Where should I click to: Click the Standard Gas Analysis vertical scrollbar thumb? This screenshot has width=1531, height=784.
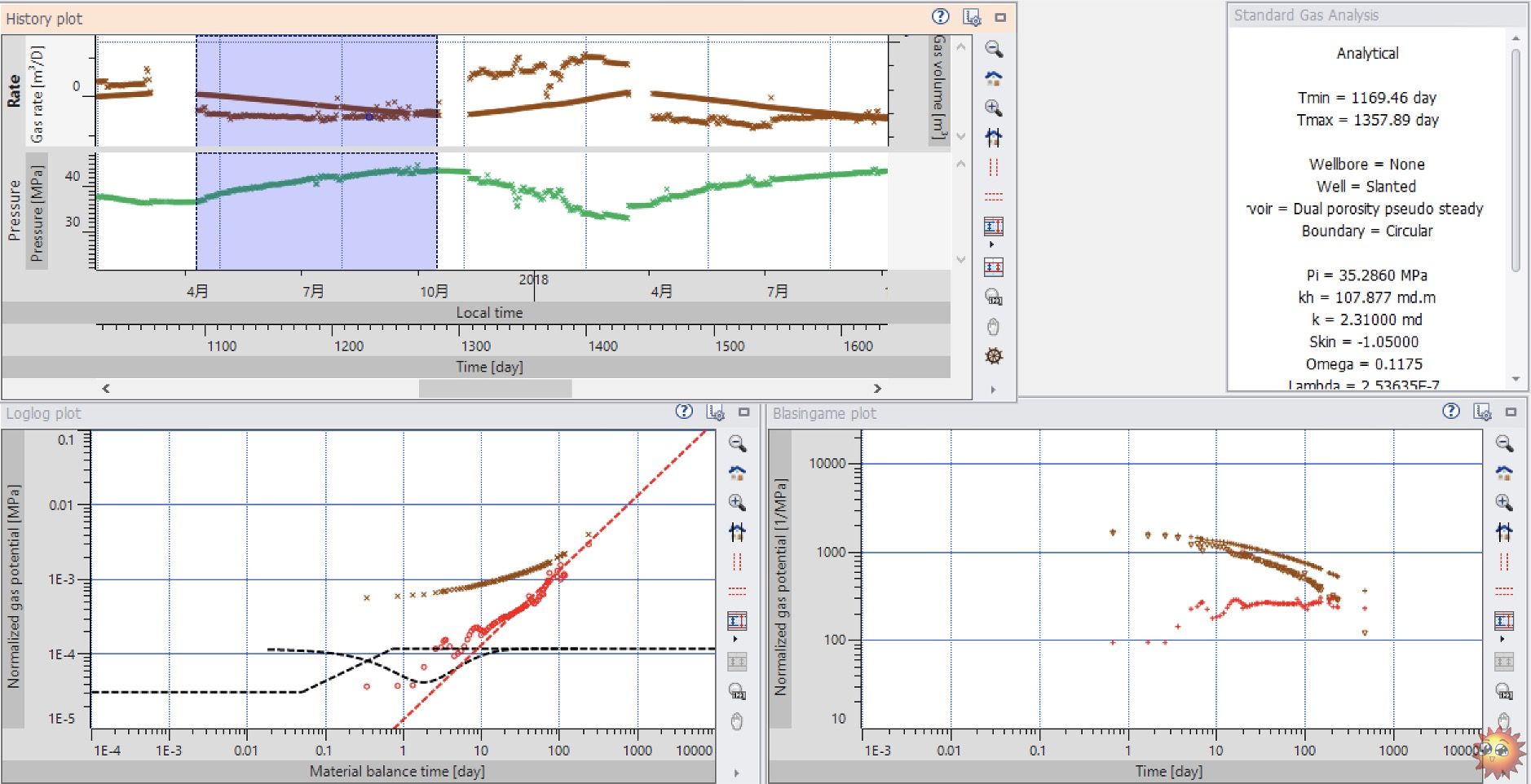1516,160
